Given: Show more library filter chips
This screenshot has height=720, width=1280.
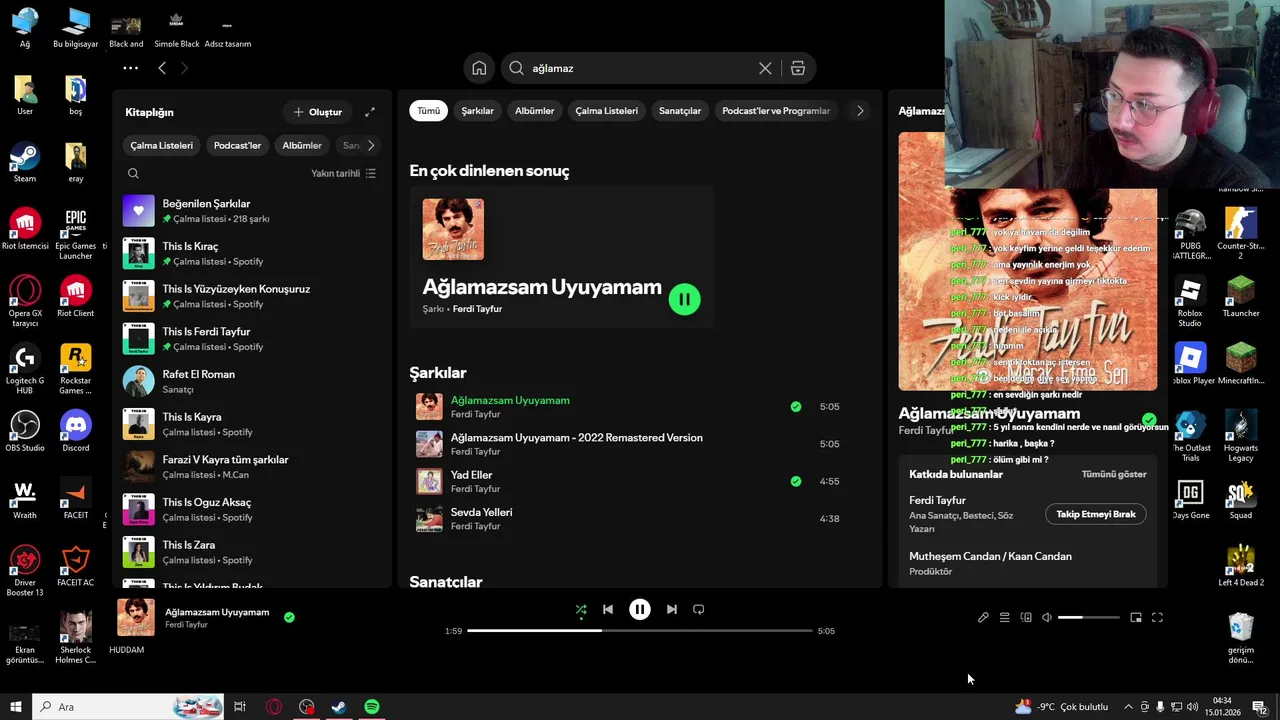Looking at the screenshot, I should [x=370, y=145].
